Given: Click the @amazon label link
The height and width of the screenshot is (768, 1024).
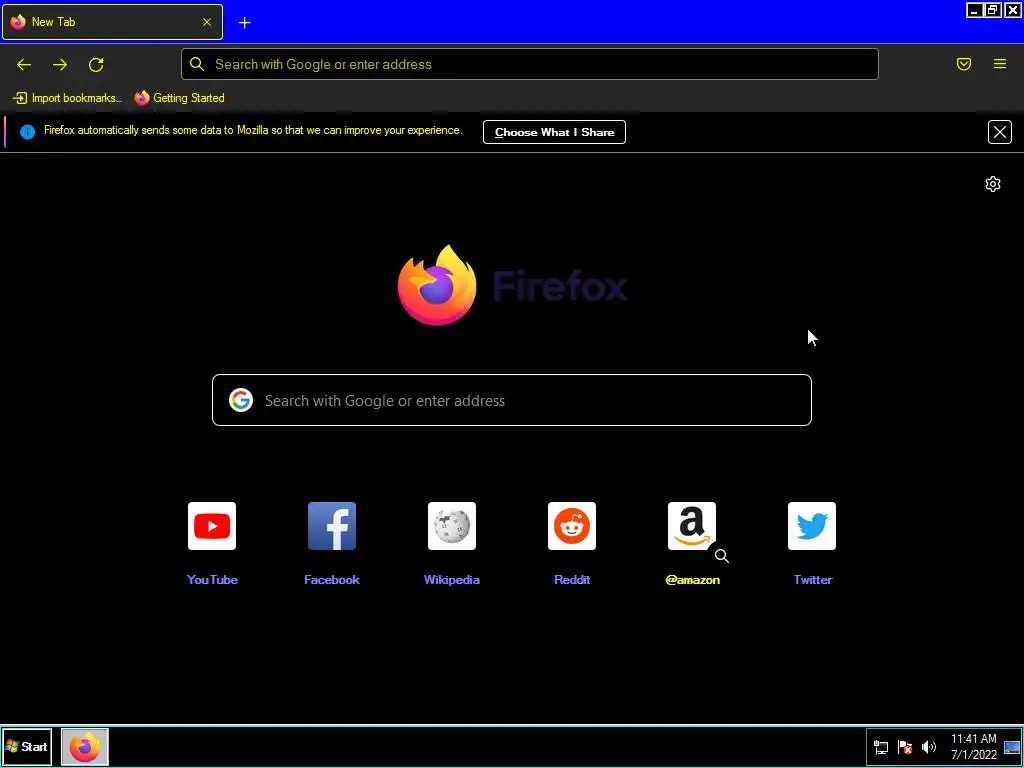Looking at the screenshot, I should [x=692, y=580].
